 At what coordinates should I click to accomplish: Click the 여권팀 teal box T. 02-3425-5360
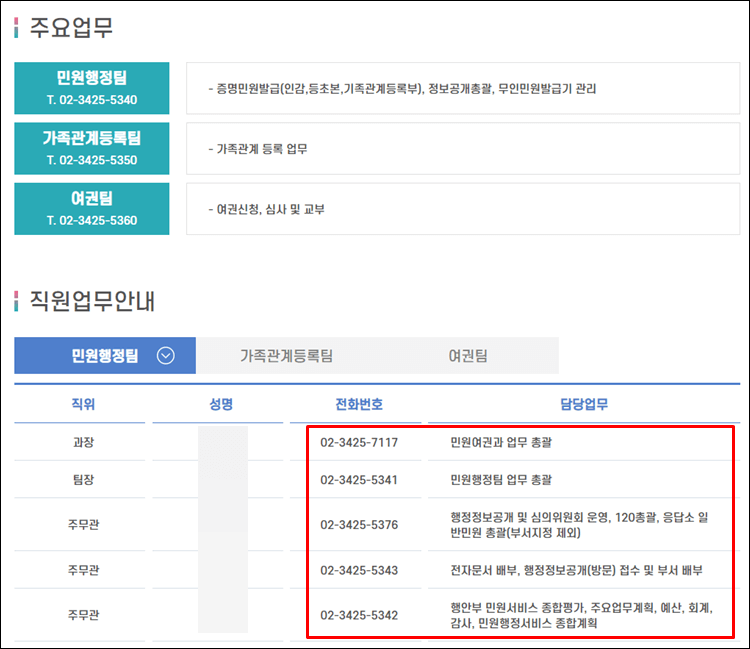coord(92,209)
